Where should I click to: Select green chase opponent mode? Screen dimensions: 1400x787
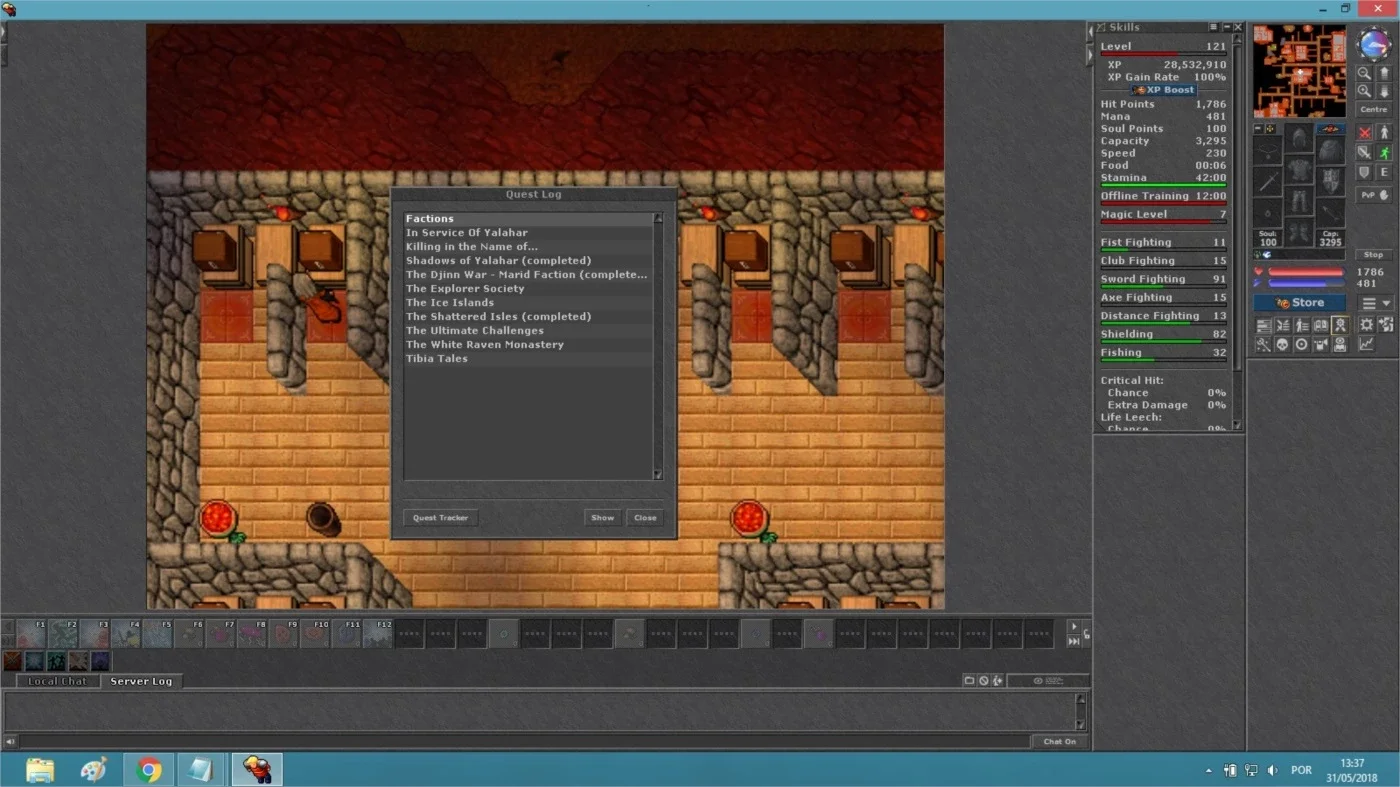tap(1385, 153)
